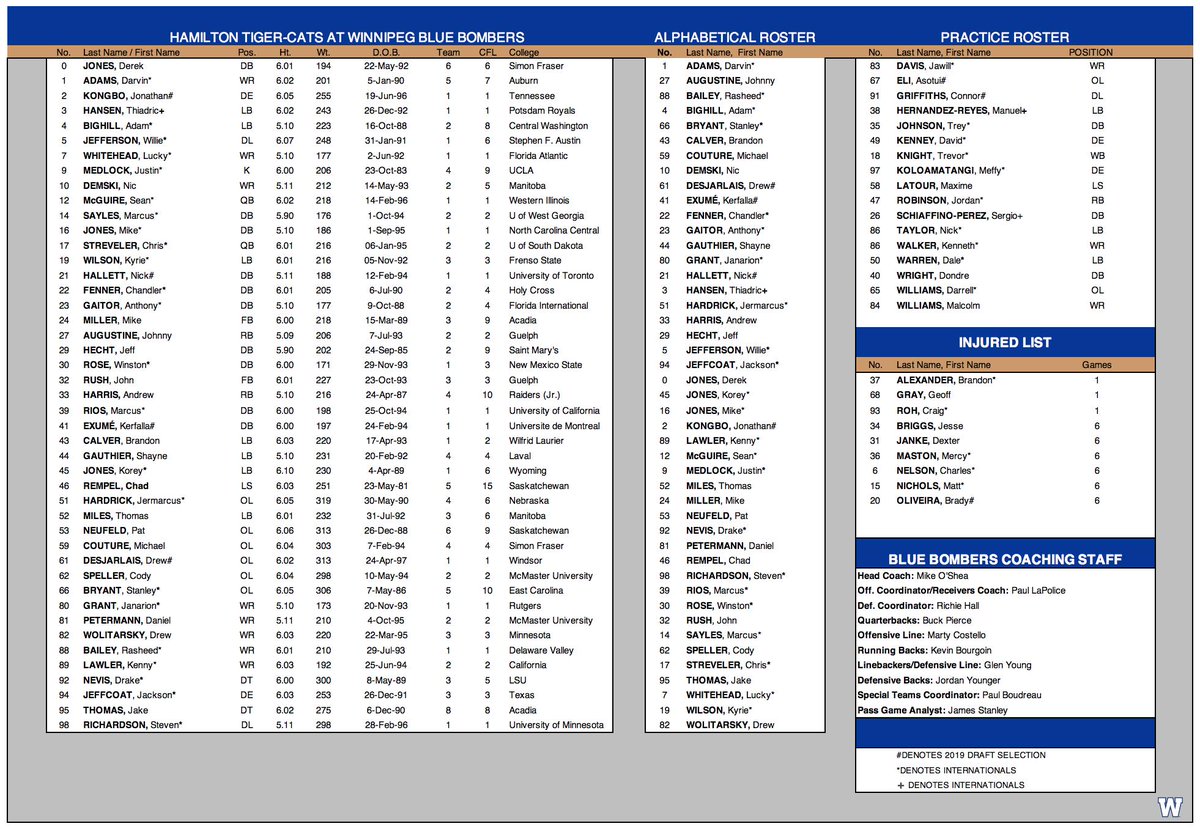The image size is (1200, 829).
Task: Select the college cell LSU
Action: point(517,680)
